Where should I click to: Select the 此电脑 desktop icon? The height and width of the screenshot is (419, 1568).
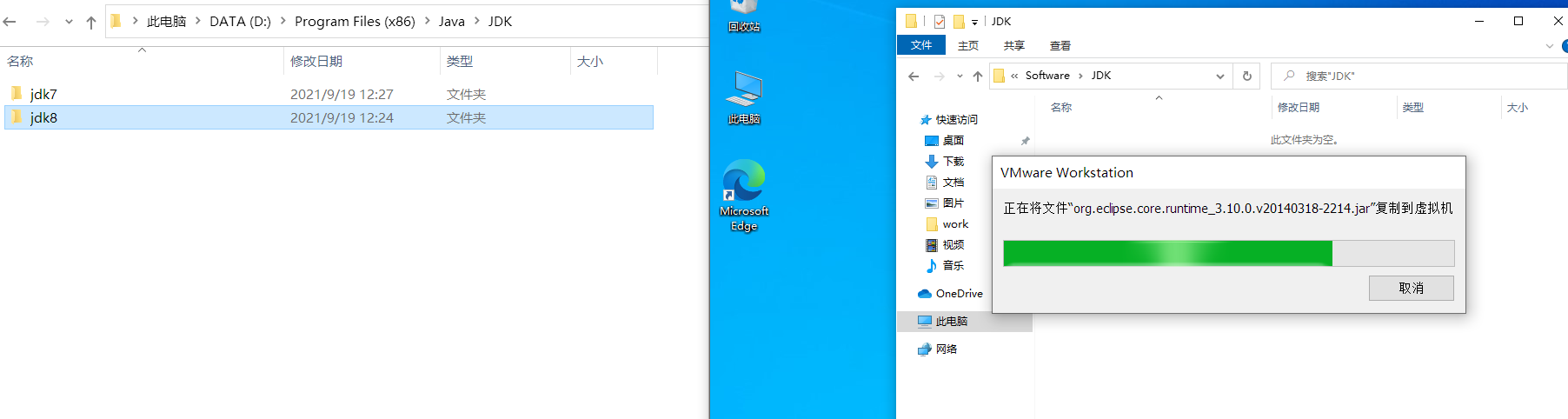(x=744, y=97)
